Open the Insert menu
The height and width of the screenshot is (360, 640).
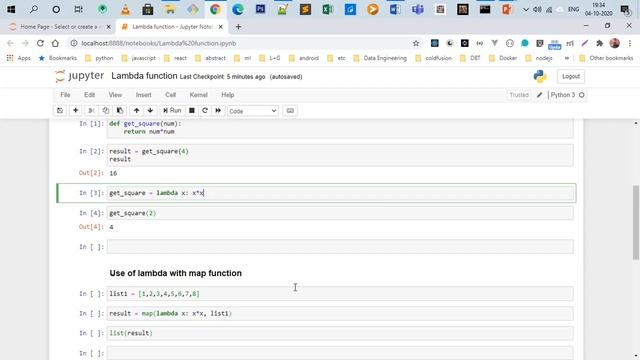click(143, 95)
